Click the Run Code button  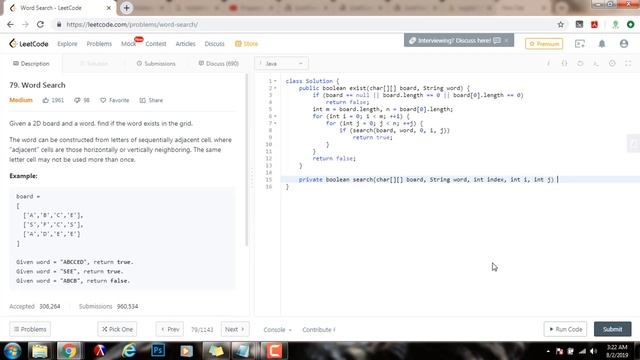tap(565, 329)
